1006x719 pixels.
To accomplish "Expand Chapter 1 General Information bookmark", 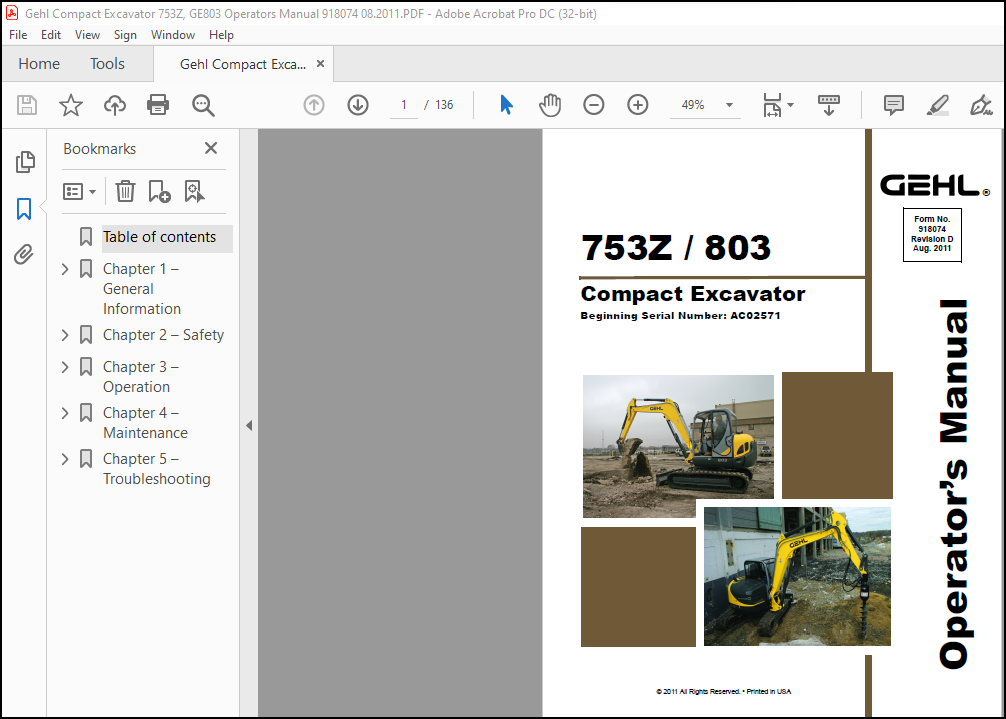I will pyautogui.click(x=65, y=269).
